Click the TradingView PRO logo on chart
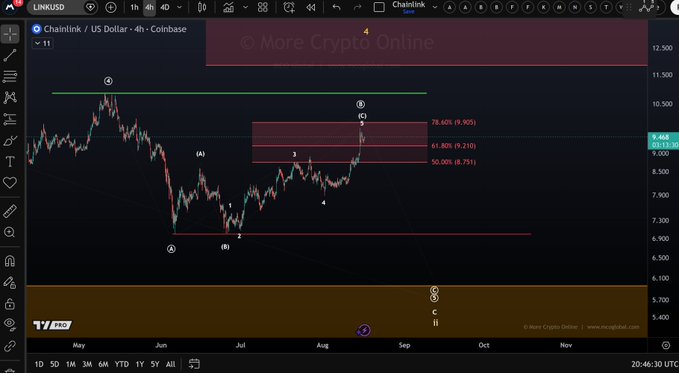679x373 pixels. pyautogui.click(x=52, y=325)
